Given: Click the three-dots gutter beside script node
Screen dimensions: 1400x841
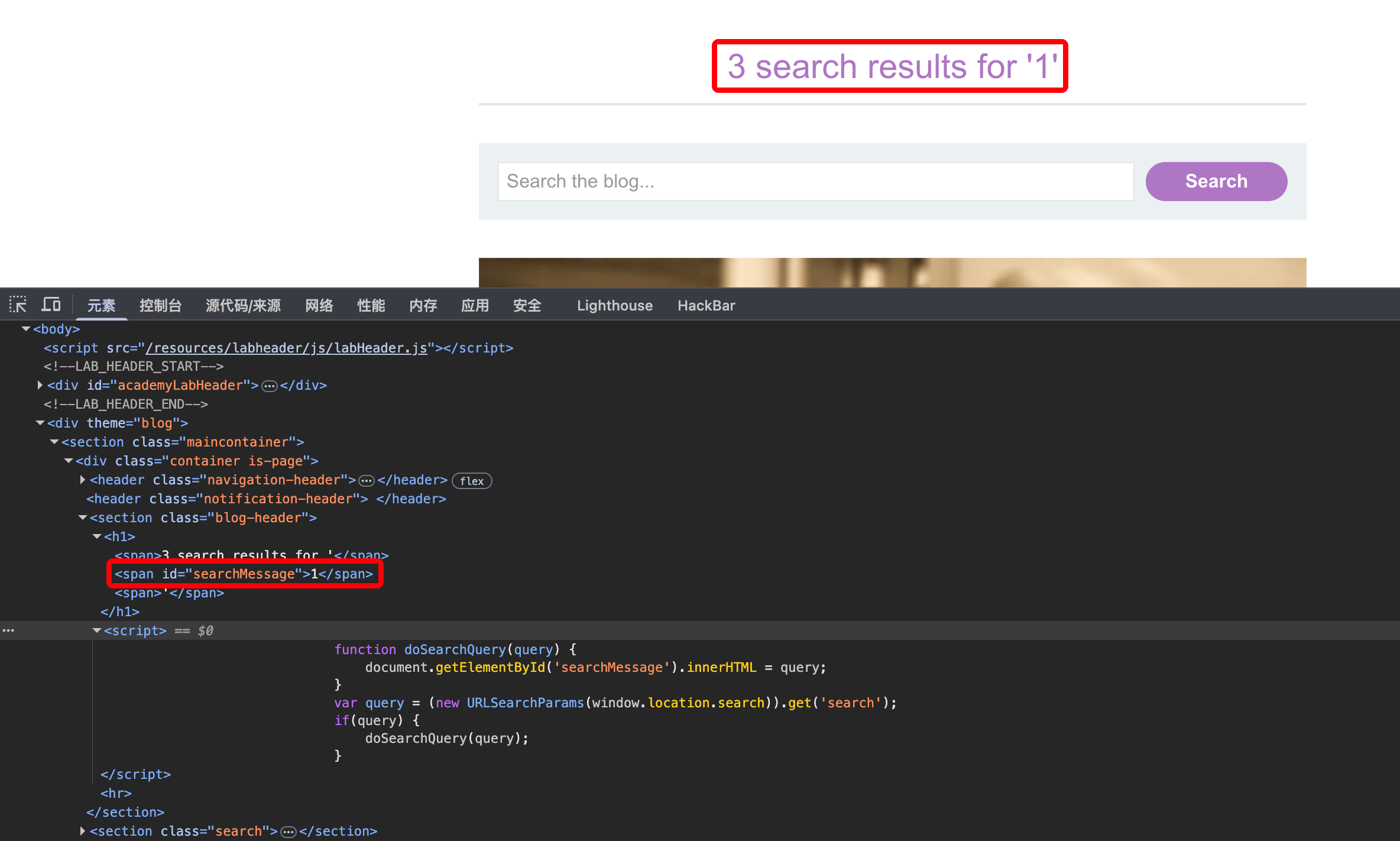Looking at the screenshot, I should coord(8,630).
